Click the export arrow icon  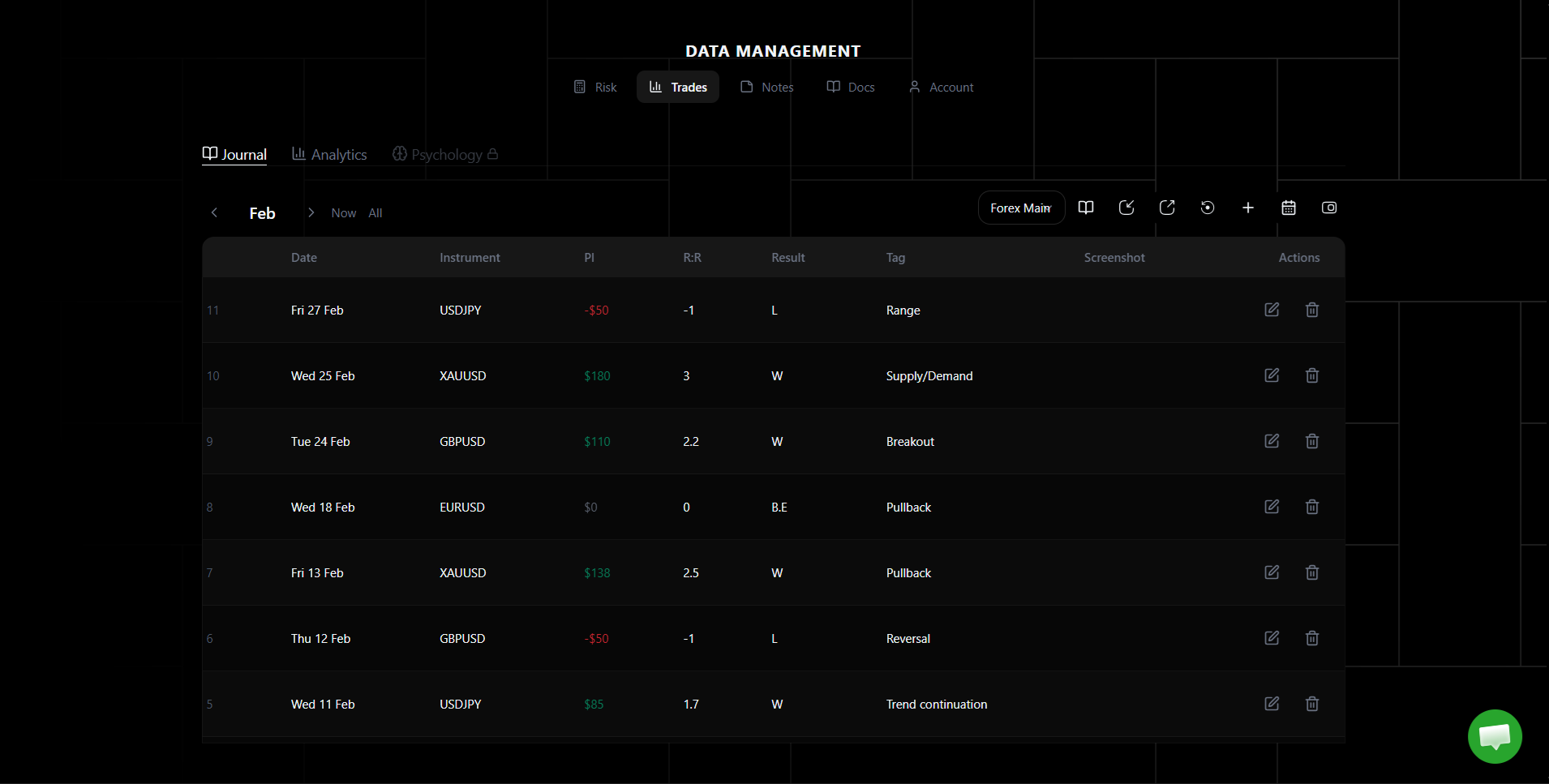point(1166,208)
